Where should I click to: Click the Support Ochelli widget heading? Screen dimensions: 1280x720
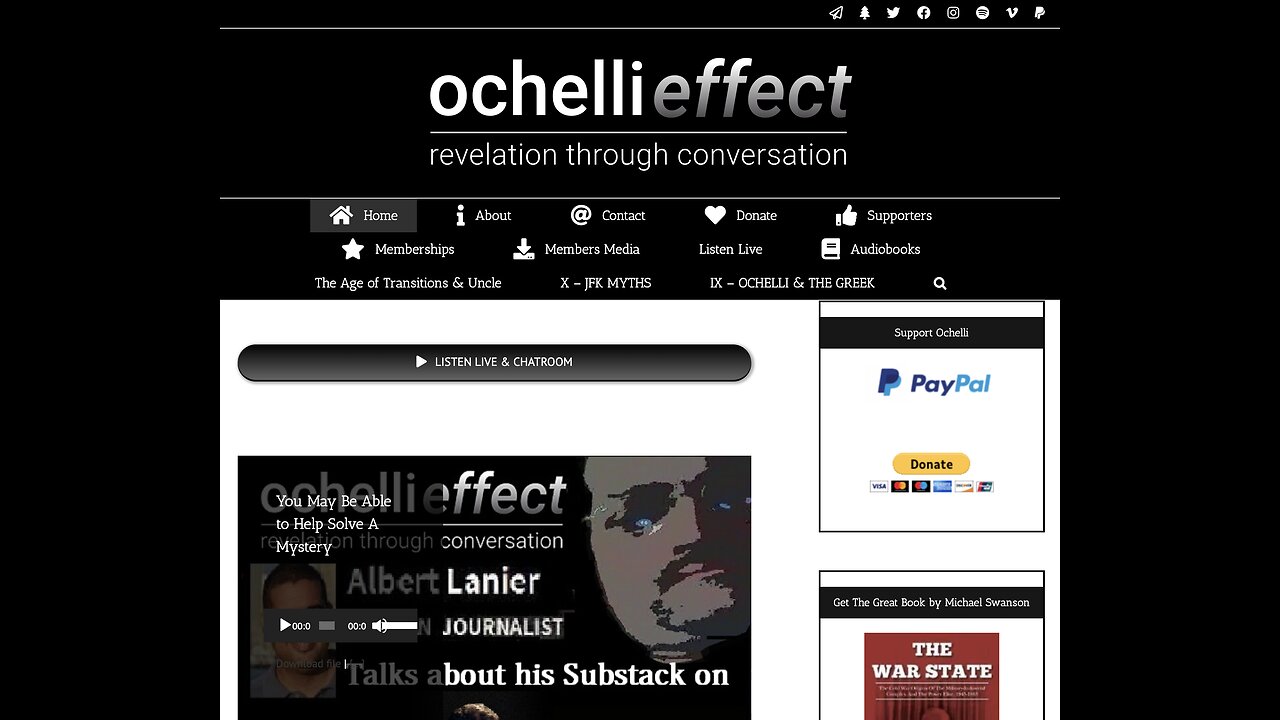coord(931,333)
